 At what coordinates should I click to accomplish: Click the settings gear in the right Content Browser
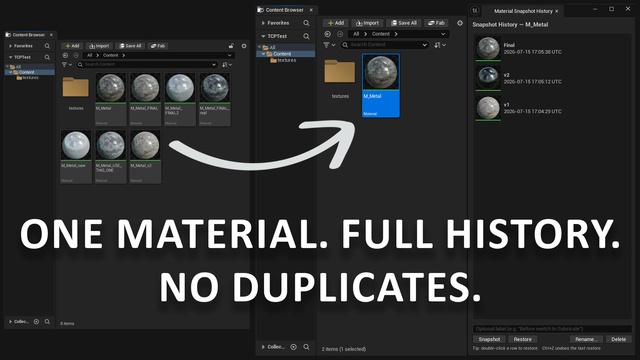[460, 23]
